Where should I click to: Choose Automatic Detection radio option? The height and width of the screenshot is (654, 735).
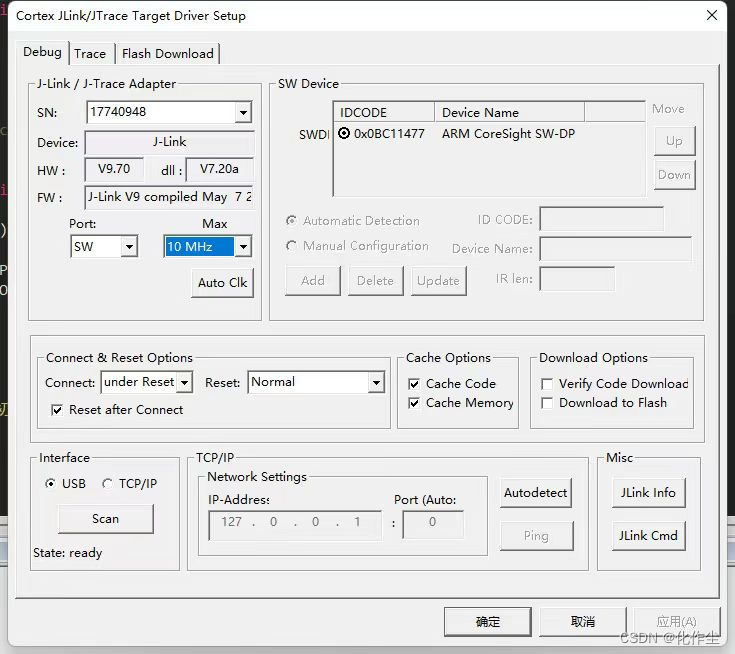(x=292, y=220)
